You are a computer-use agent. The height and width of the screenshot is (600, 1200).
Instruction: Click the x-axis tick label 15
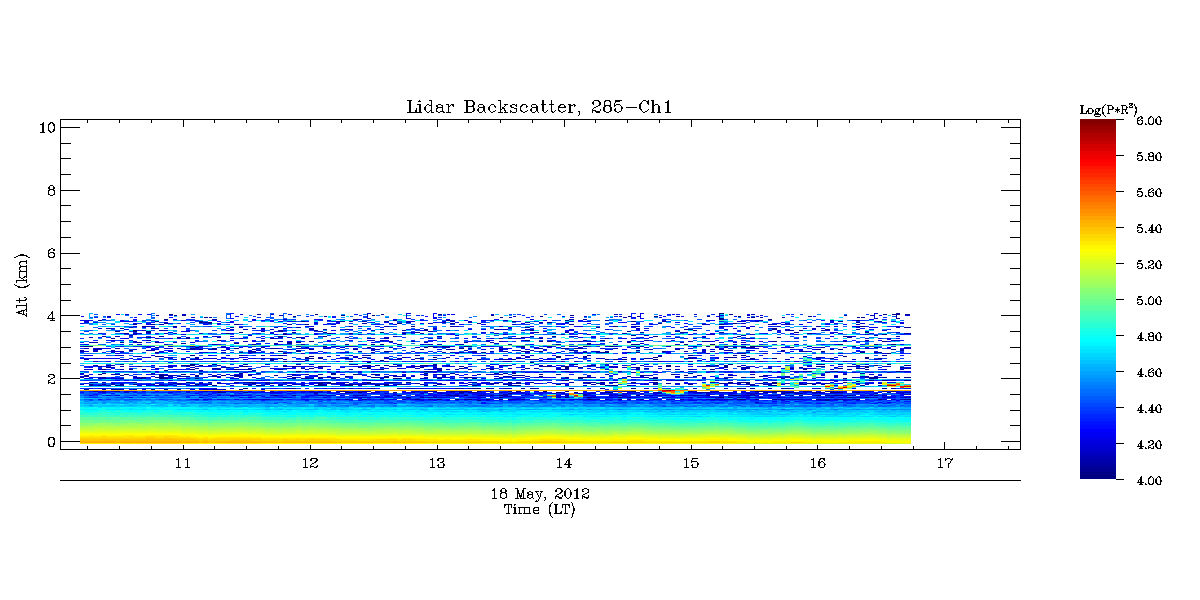[x=690, y=464]
